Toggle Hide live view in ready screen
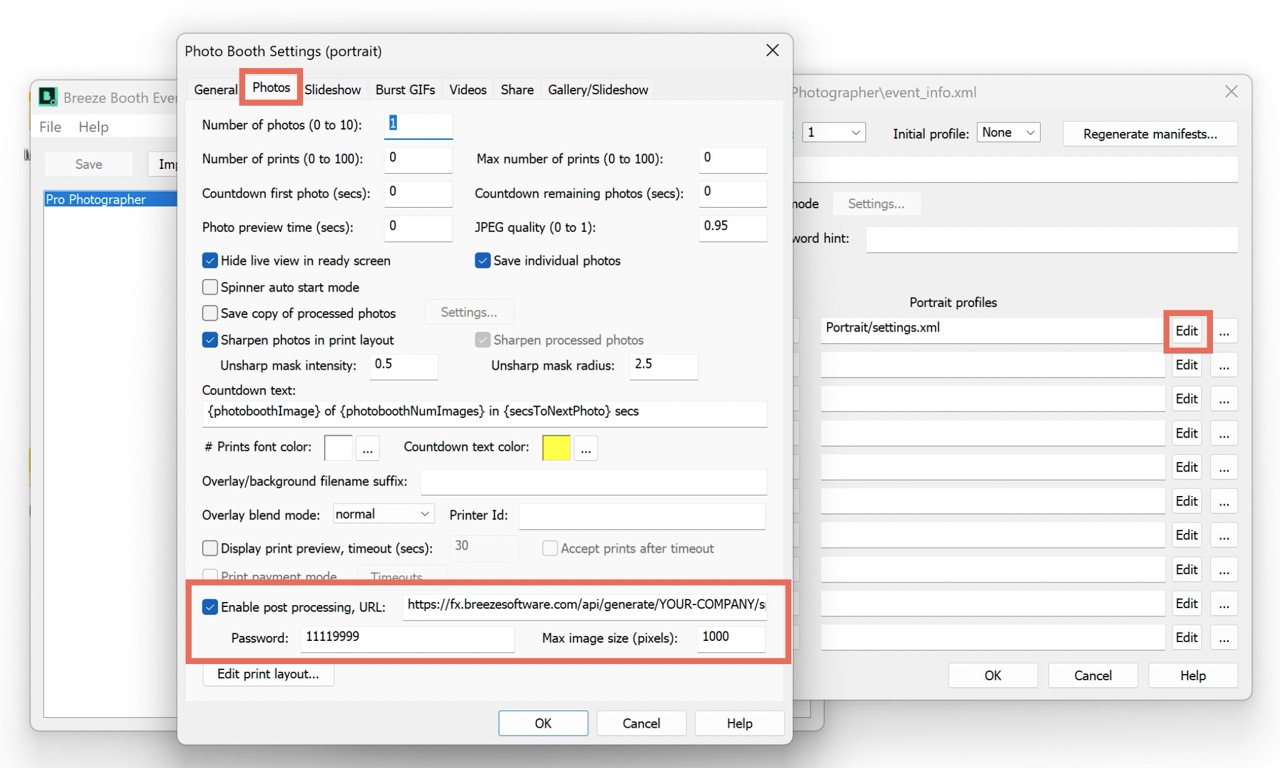1280x768 pixels. click(x=210, y=260)
